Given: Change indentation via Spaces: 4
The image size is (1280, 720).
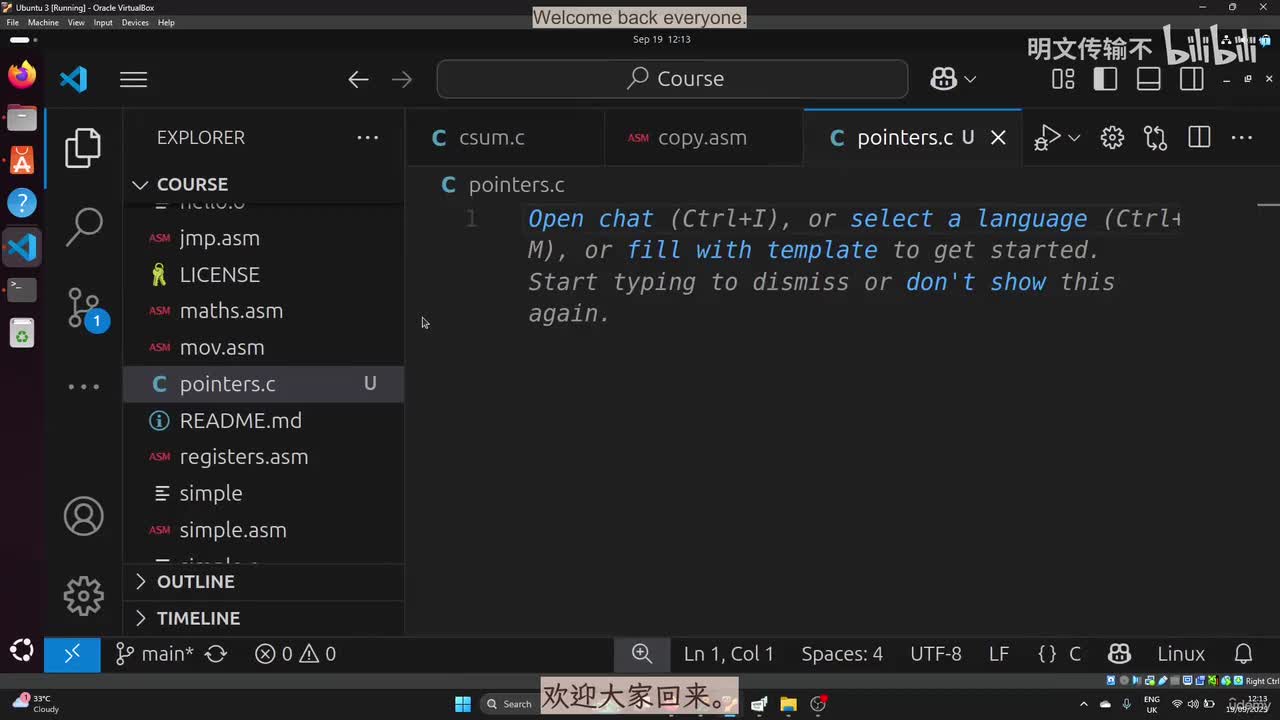Looking at the screenshot, I should tap(842, 654).
